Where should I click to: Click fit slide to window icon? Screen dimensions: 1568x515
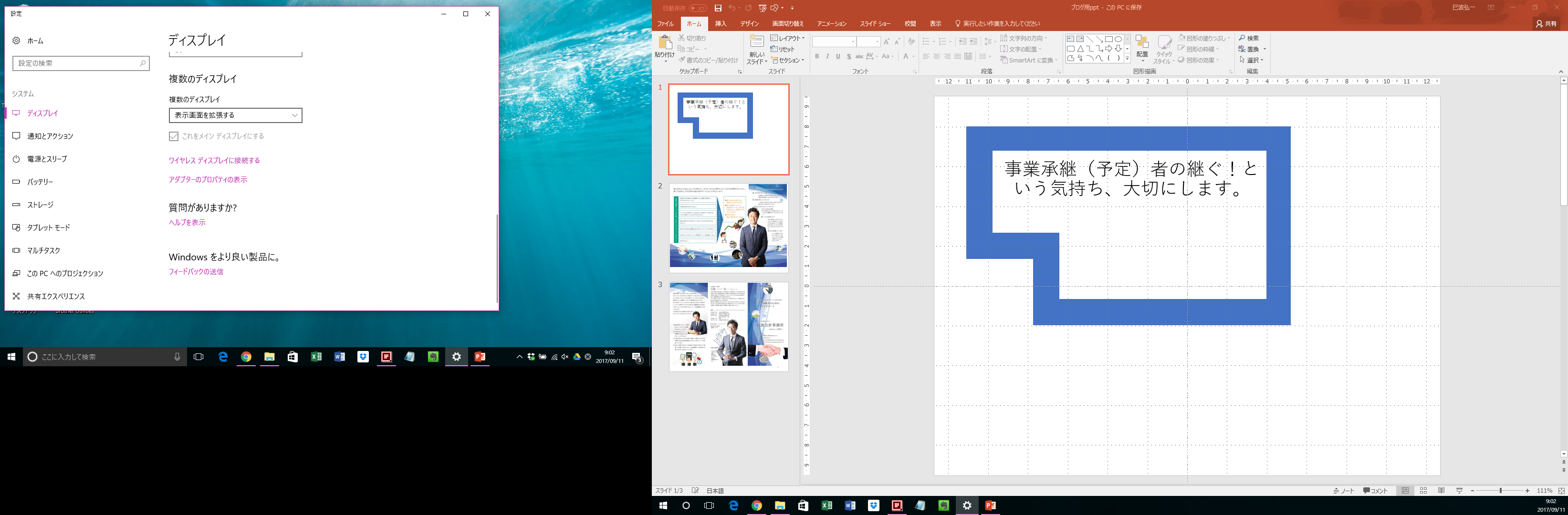pos(1561,491)
